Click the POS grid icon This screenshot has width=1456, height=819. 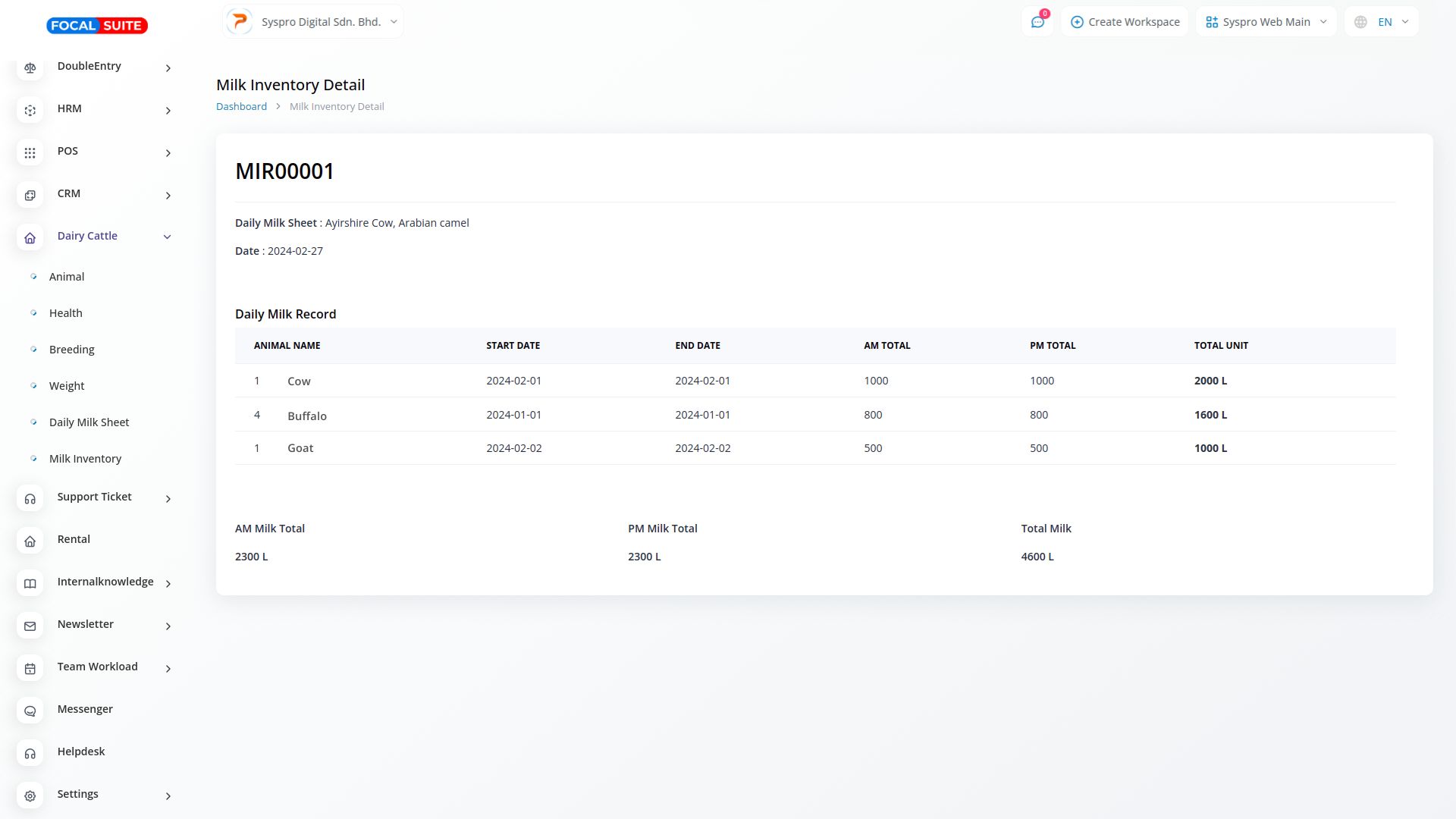[x=30, y=152]
